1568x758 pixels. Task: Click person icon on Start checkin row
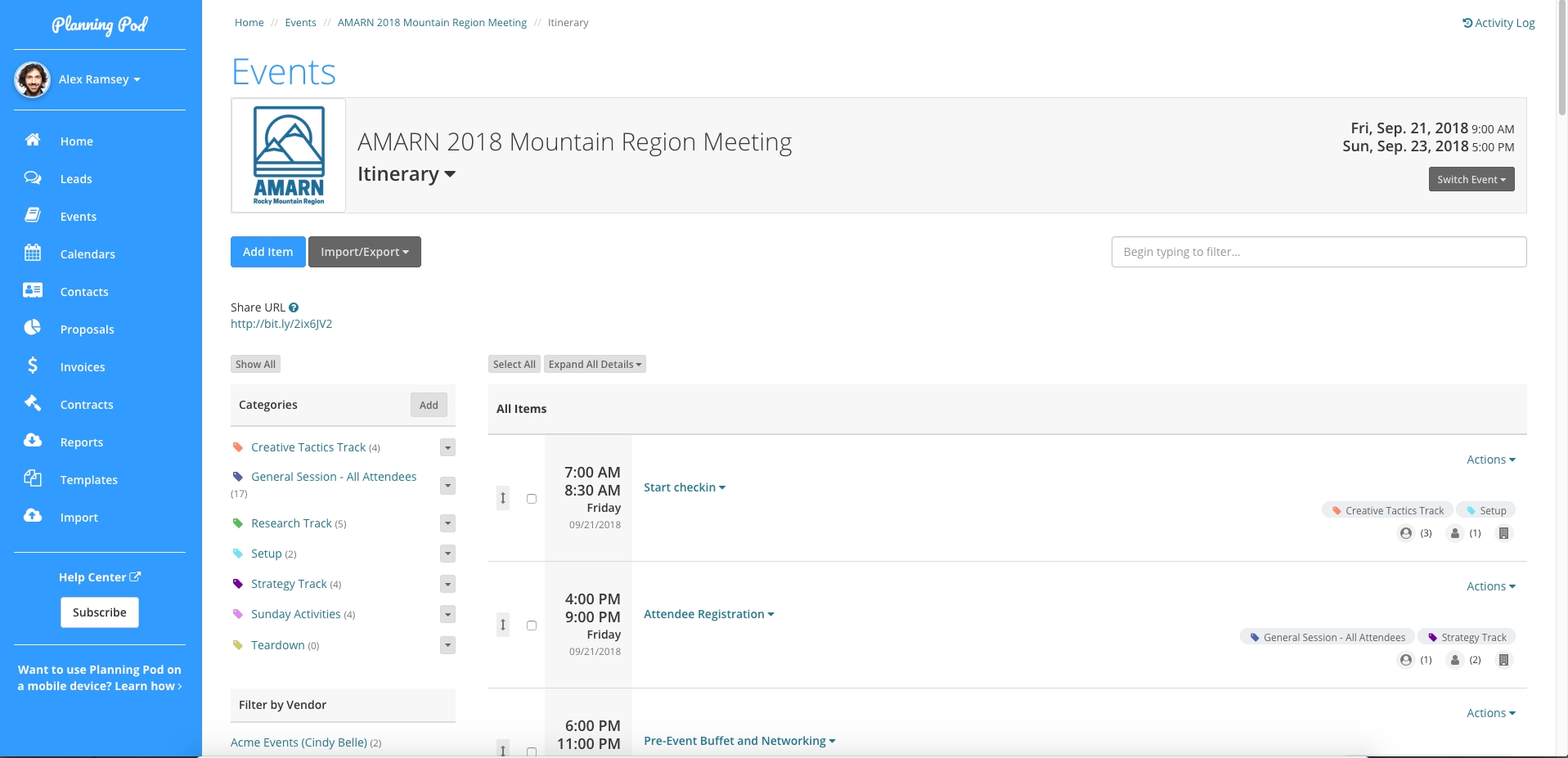tap(1455, 533)
